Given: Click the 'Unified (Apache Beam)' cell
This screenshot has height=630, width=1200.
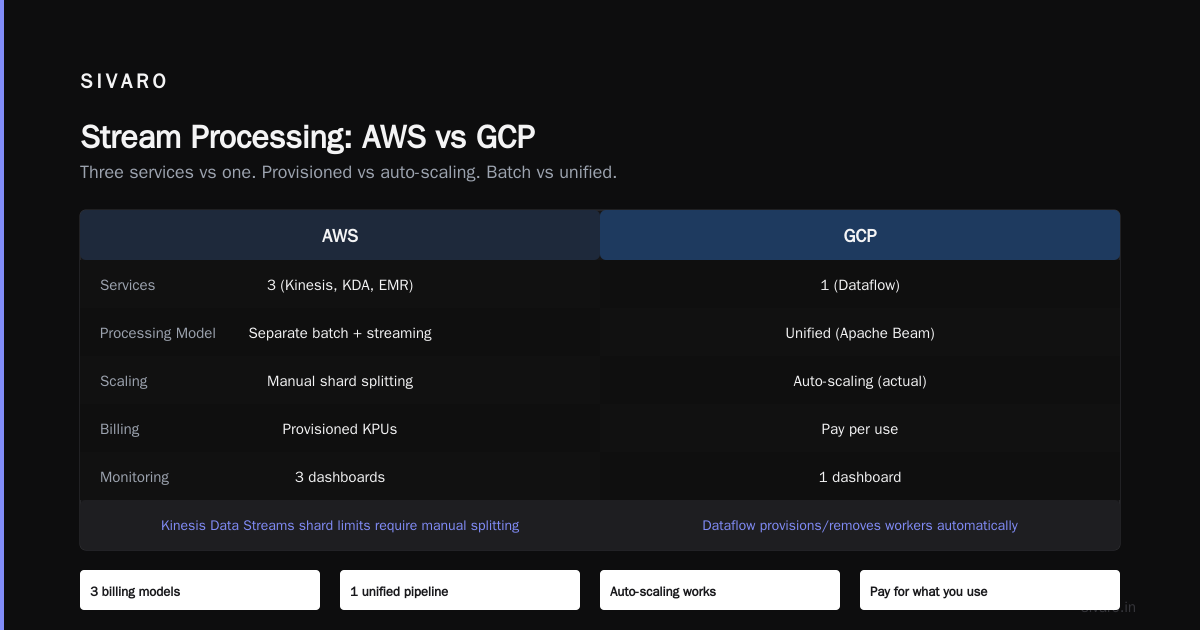Looking at the screenshot, I should (860, 333).
